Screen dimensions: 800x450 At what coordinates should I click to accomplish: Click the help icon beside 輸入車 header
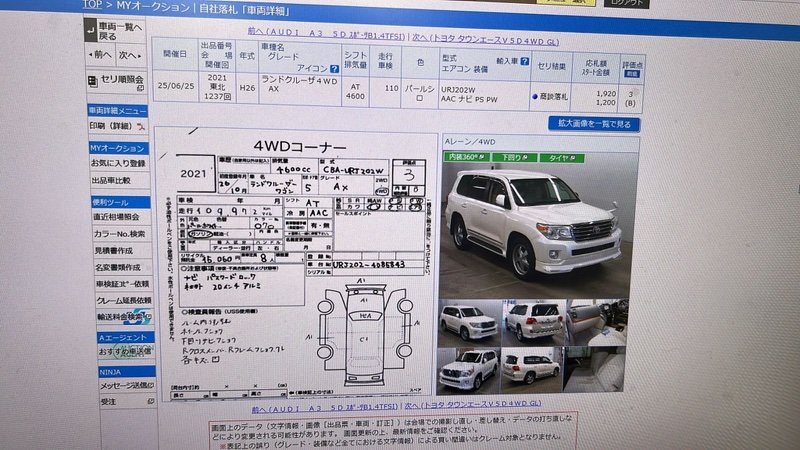pyautogui.click(x=524, y=61)
